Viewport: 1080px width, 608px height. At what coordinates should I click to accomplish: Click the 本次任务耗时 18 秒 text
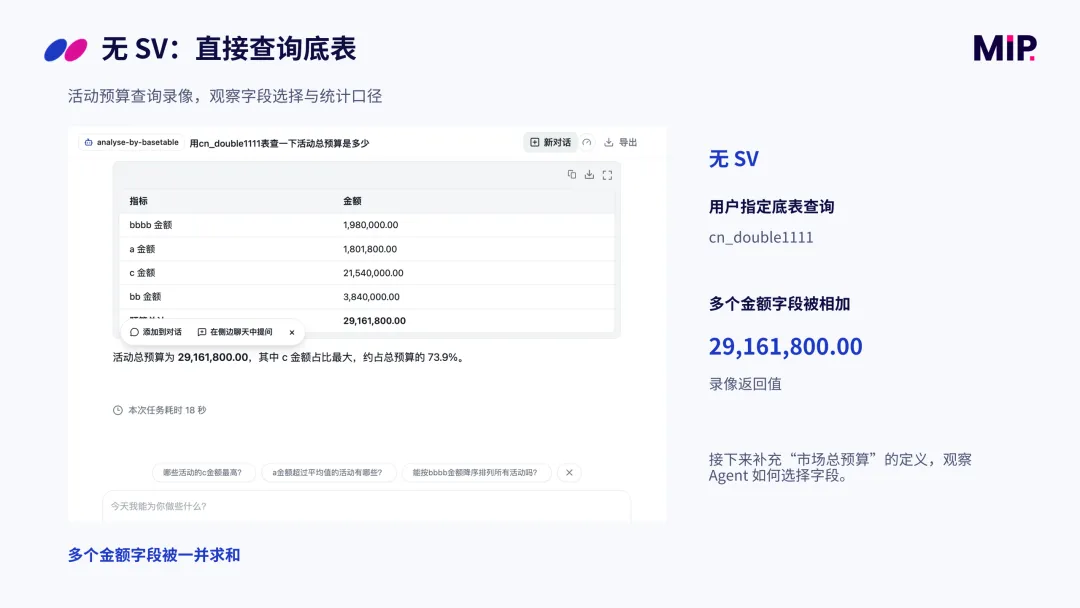[x=167, y=410]
